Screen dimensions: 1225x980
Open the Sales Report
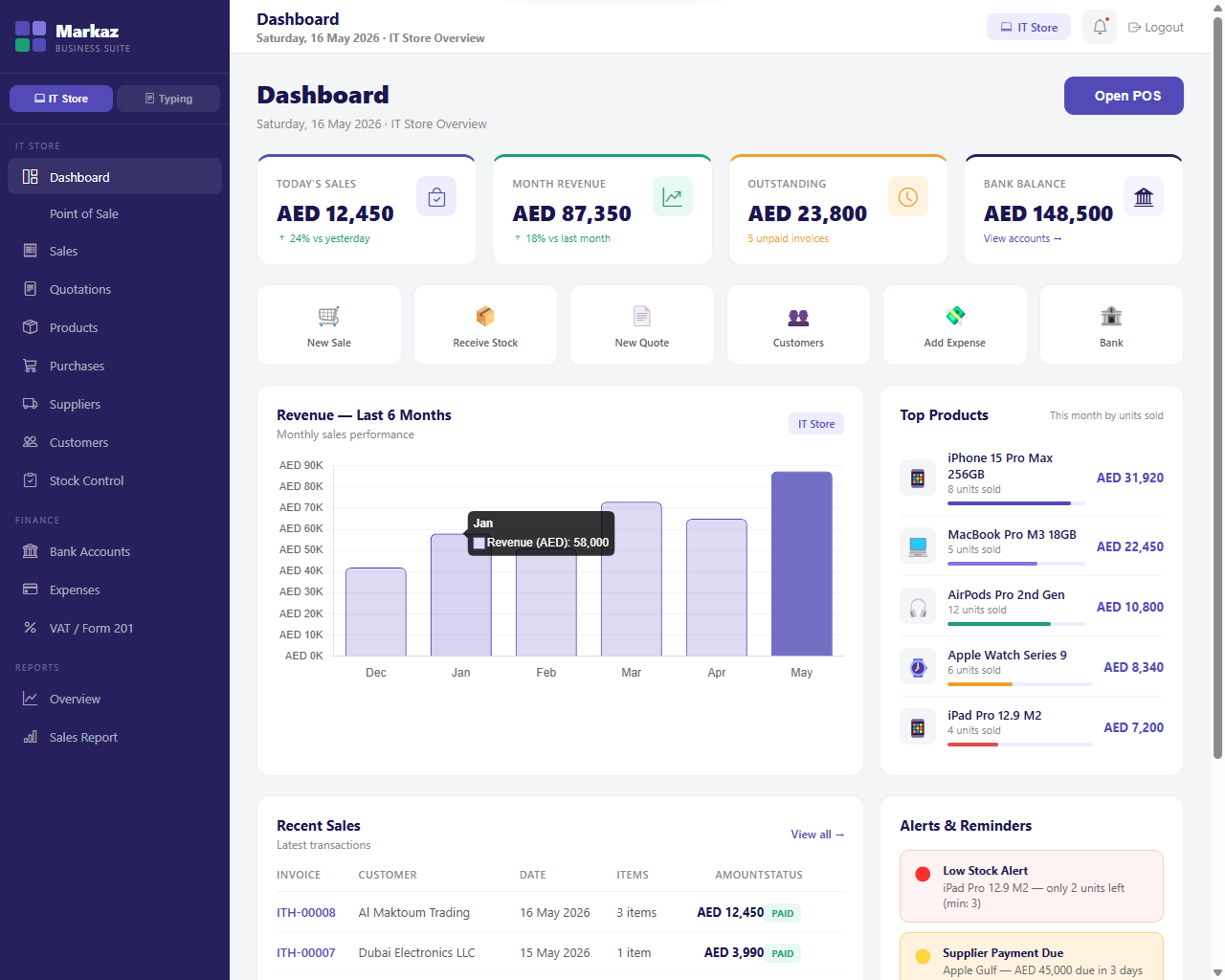point(115,737)
